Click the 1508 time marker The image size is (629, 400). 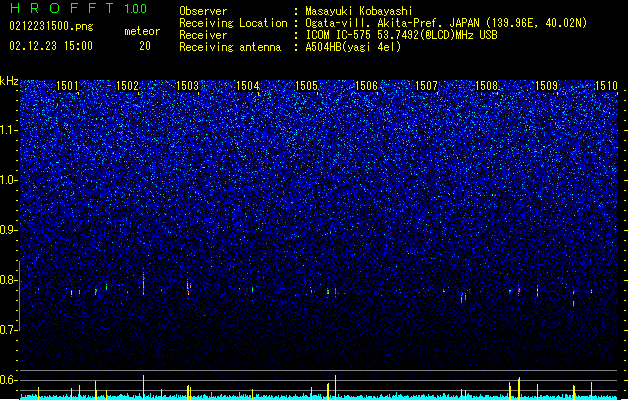[x=487, y=86]
